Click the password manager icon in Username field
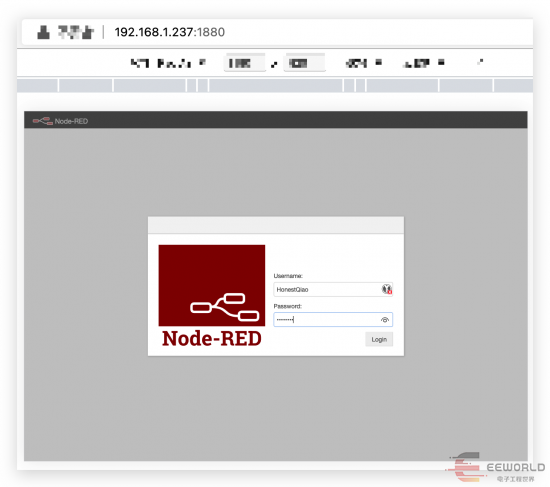 tap(387, 289)
